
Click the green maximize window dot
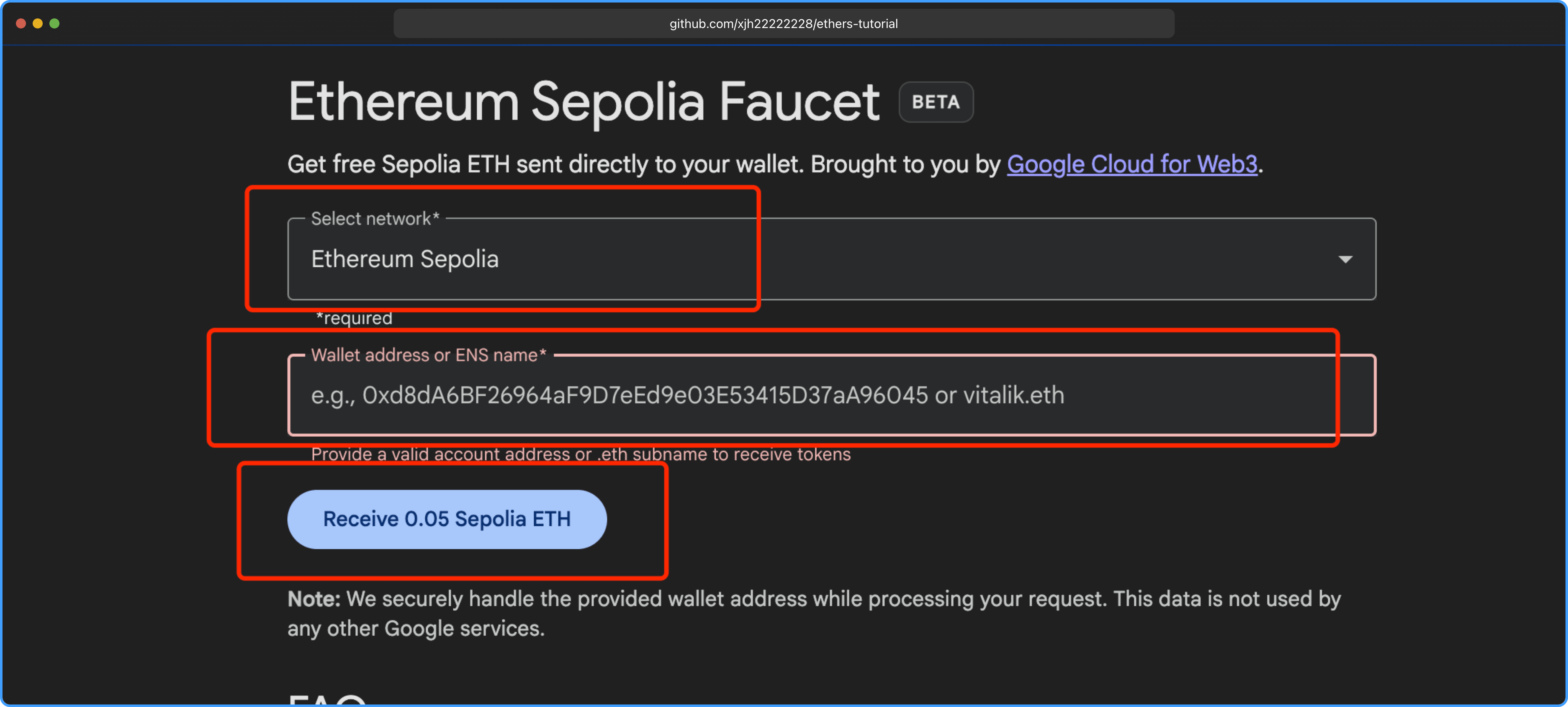[55, 23]
